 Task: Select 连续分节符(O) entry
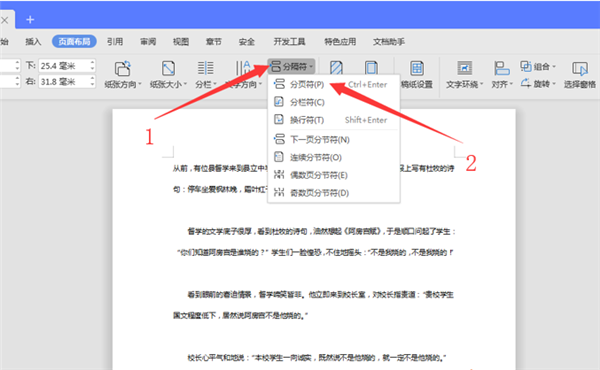334,157
